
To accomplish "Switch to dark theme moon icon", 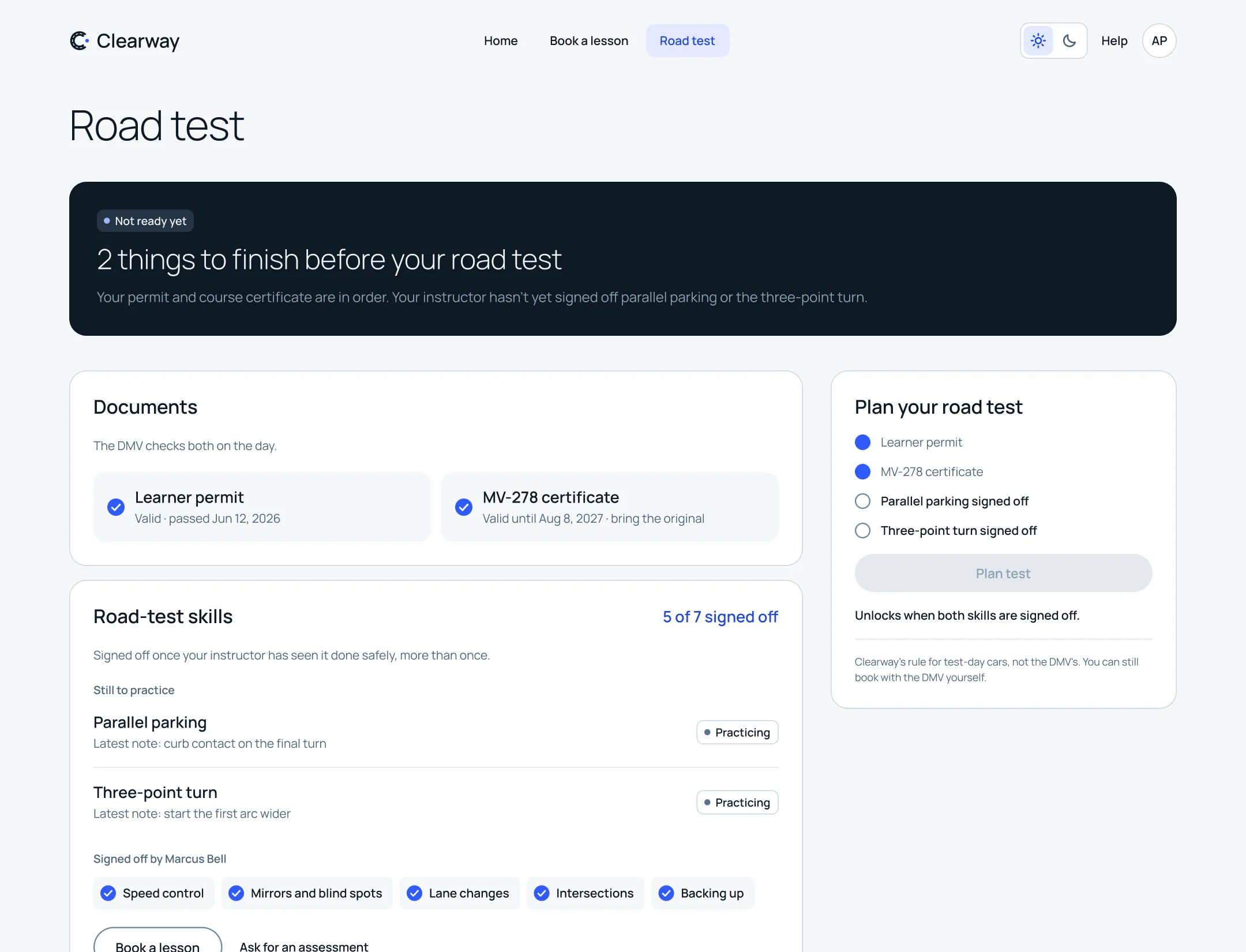I will click(1069, 41).
